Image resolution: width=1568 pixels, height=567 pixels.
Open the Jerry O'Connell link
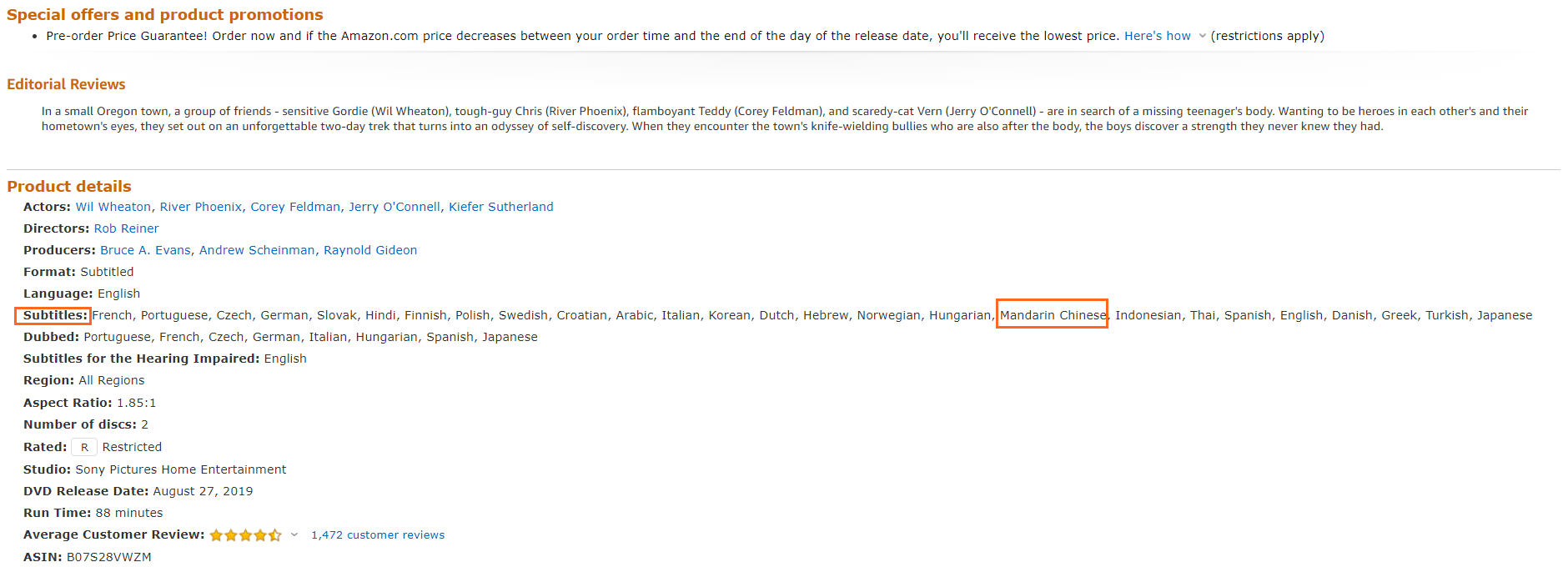[x=395, y=207]
